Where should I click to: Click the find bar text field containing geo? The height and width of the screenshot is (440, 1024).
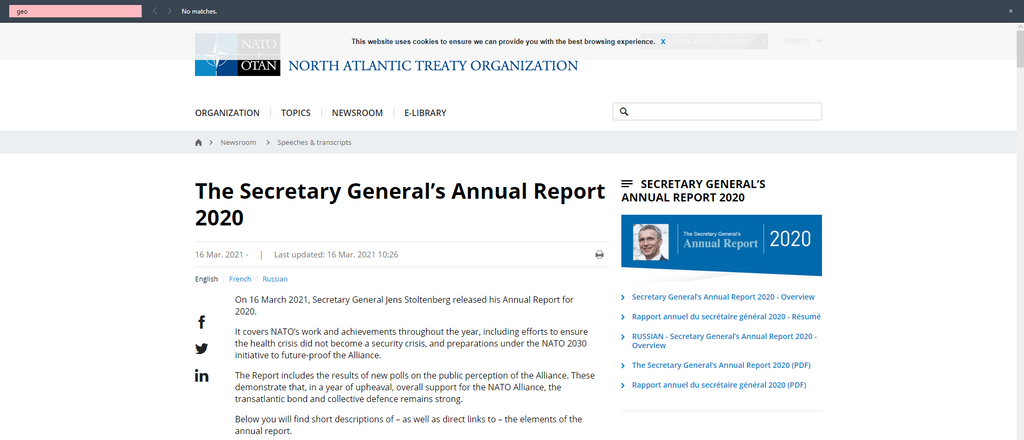75,11
